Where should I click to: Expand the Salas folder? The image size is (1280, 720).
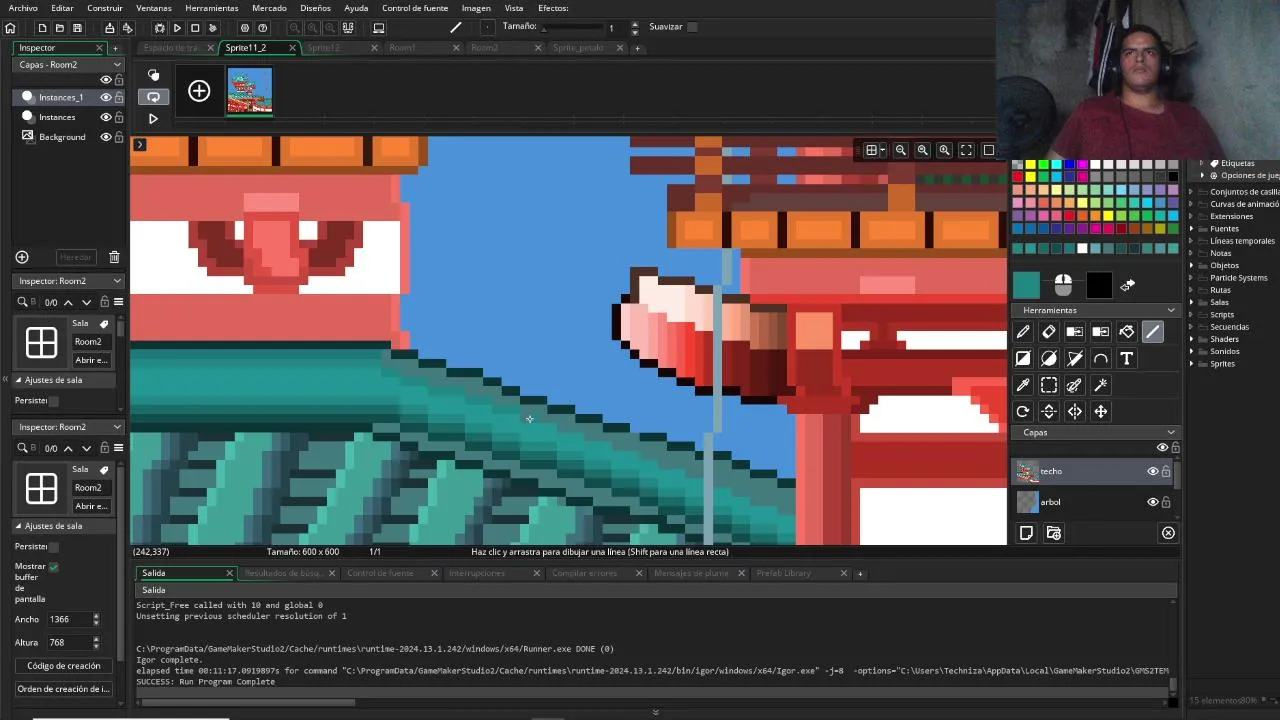[1191, 302]
